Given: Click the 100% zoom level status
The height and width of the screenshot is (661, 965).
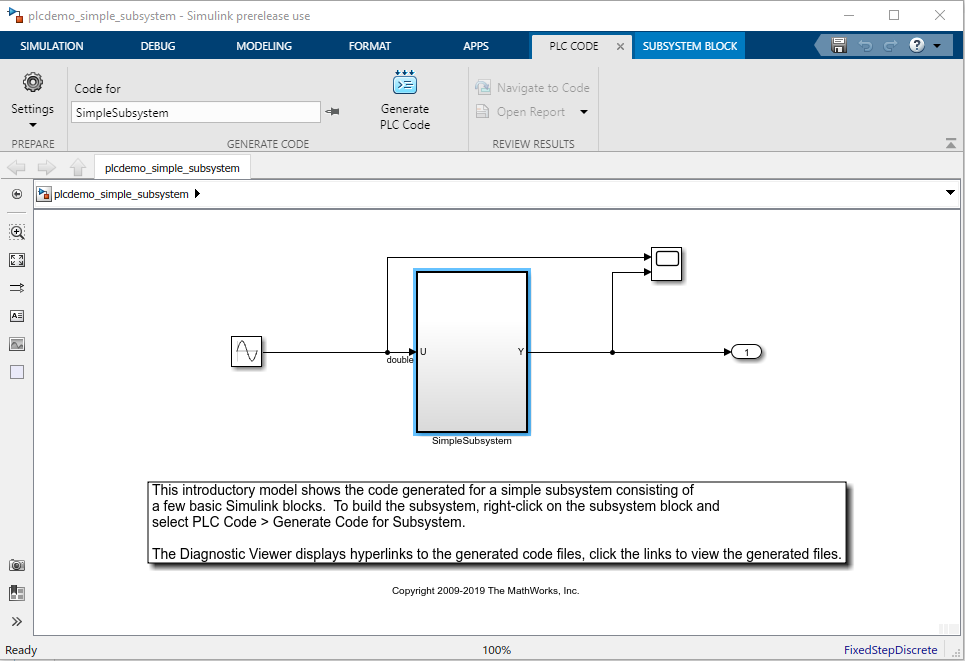Looking at the screenshot, I should [x=497, y=650].
